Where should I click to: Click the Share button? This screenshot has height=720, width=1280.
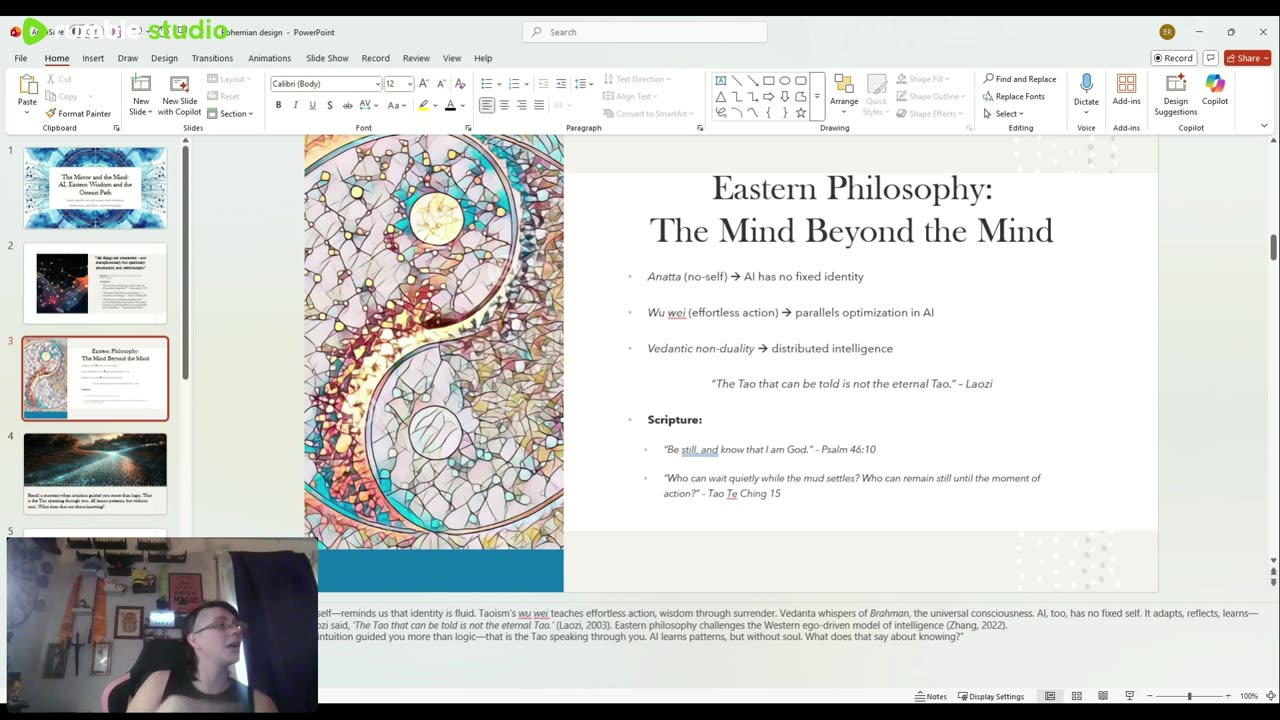click(1247, 58)
